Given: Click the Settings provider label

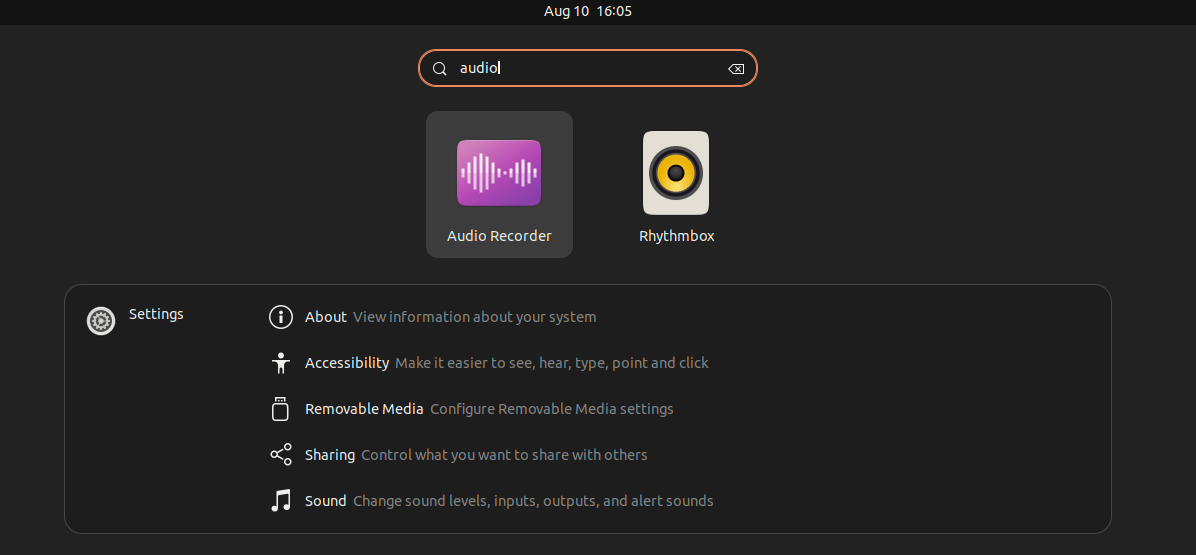Looking at the screenshot, I should pos(156,314).
